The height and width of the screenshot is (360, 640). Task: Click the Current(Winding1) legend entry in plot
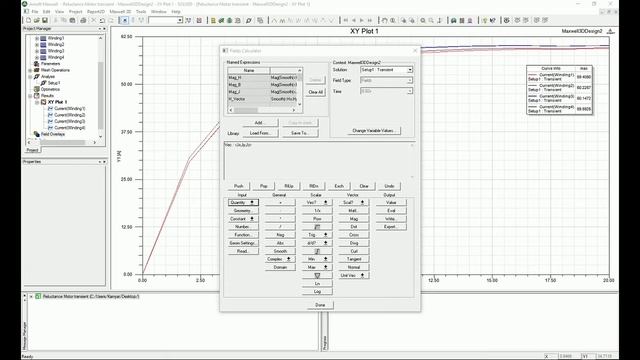551,77
